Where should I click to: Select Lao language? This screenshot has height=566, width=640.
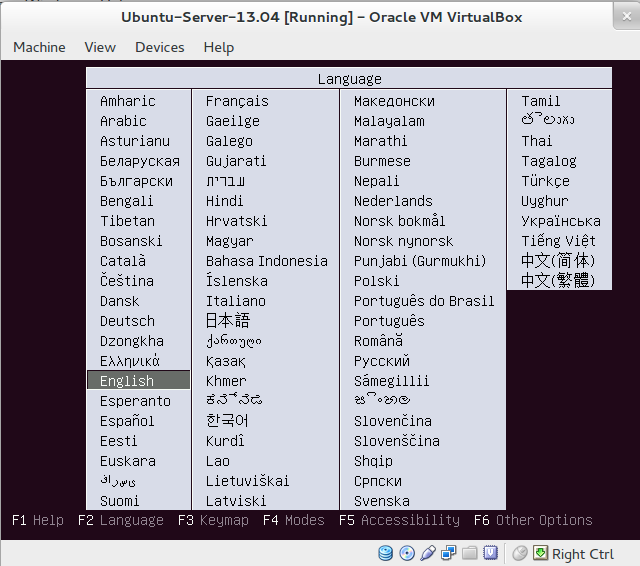[x=218, y=461]
